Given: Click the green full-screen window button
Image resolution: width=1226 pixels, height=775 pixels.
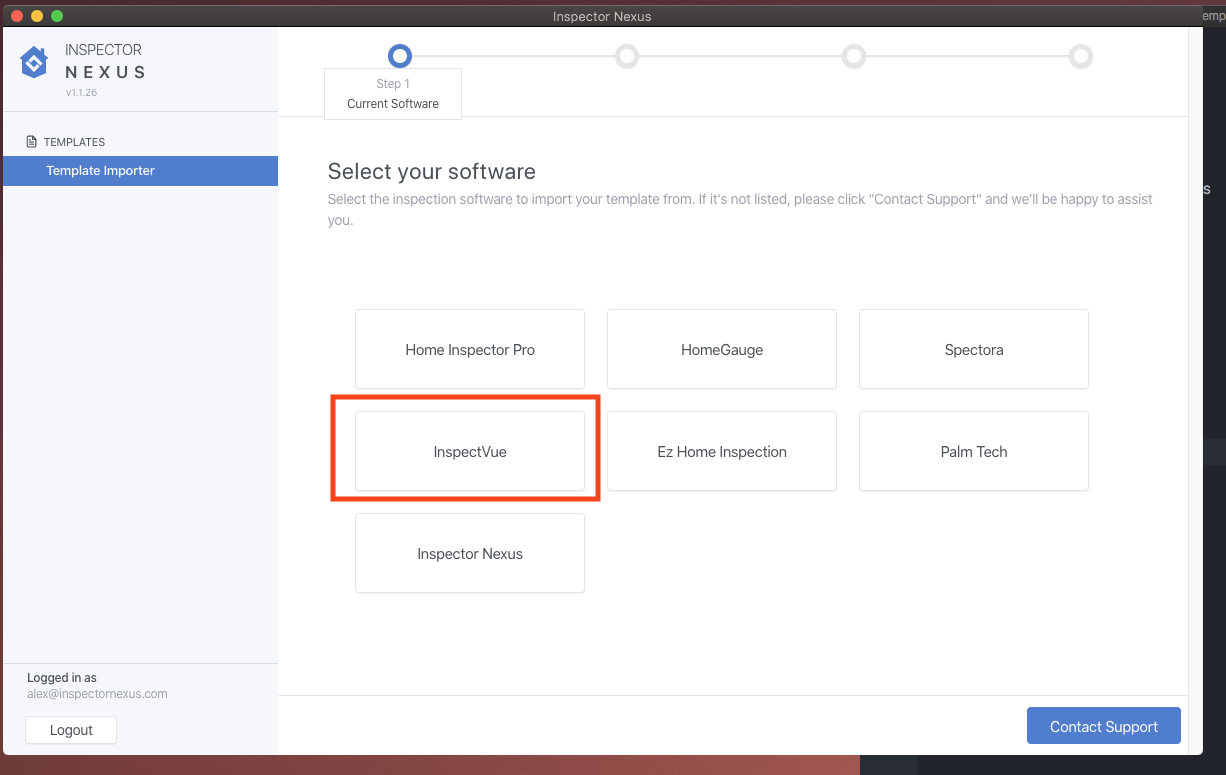Looking at the screenshot, I should [x=57, y=16].
